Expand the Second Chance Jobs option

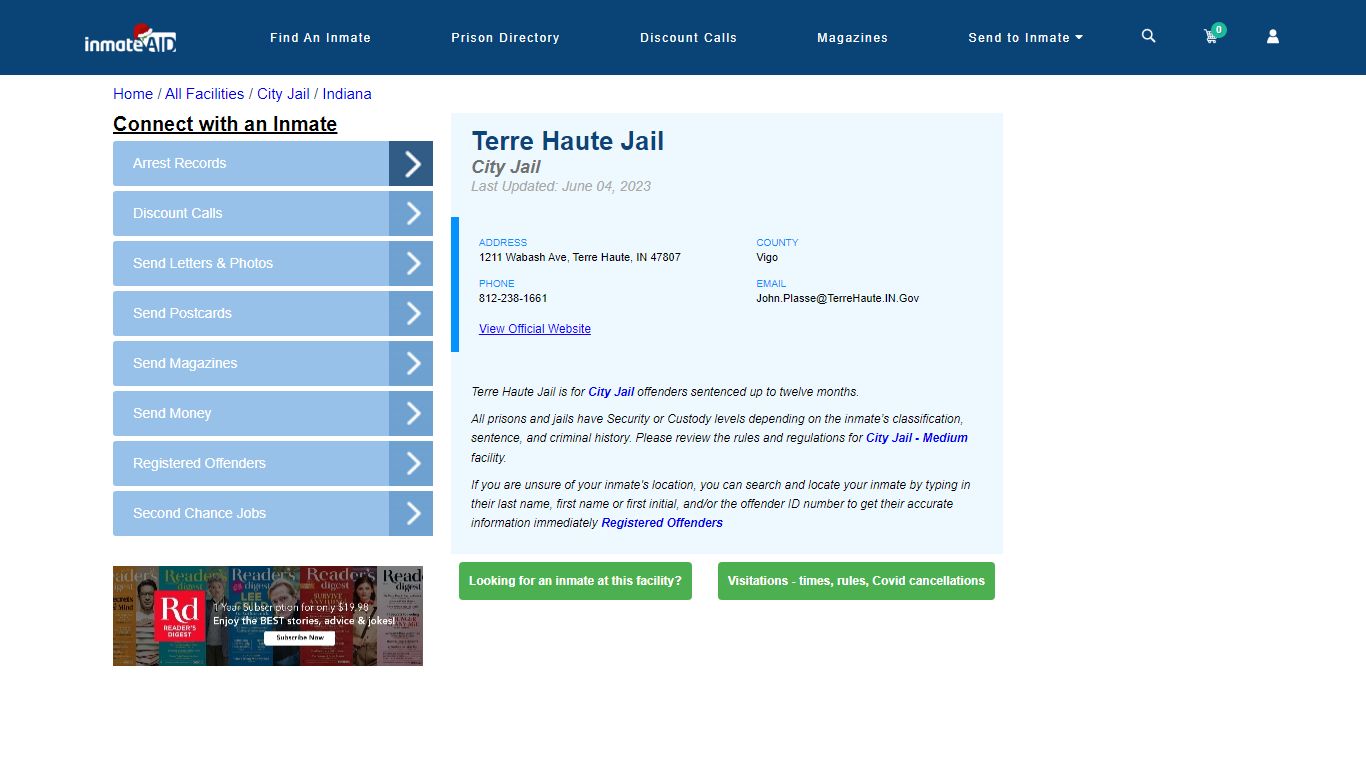point(410,513)
